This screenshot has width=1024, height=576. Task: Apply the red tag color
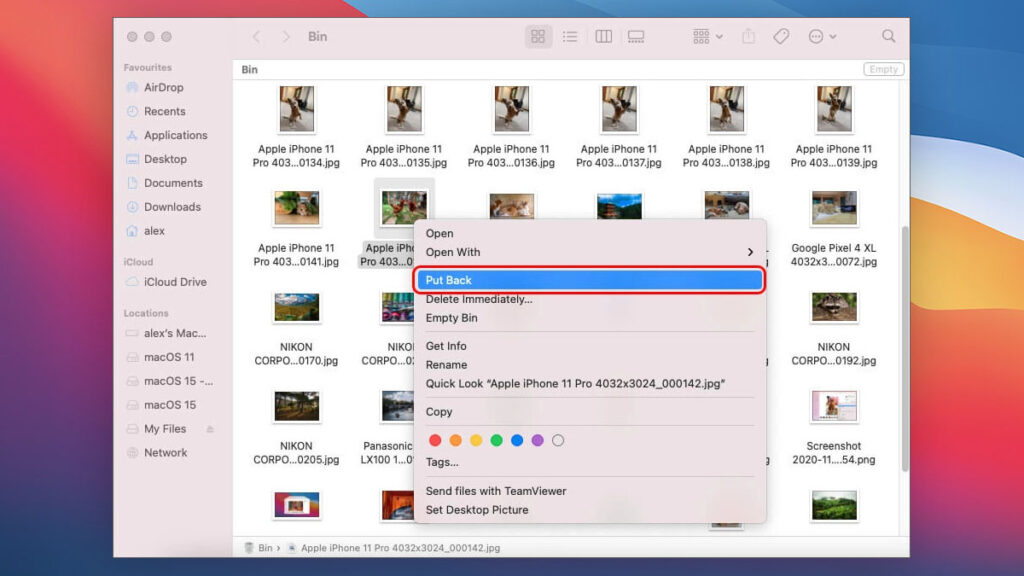point(435,441)
